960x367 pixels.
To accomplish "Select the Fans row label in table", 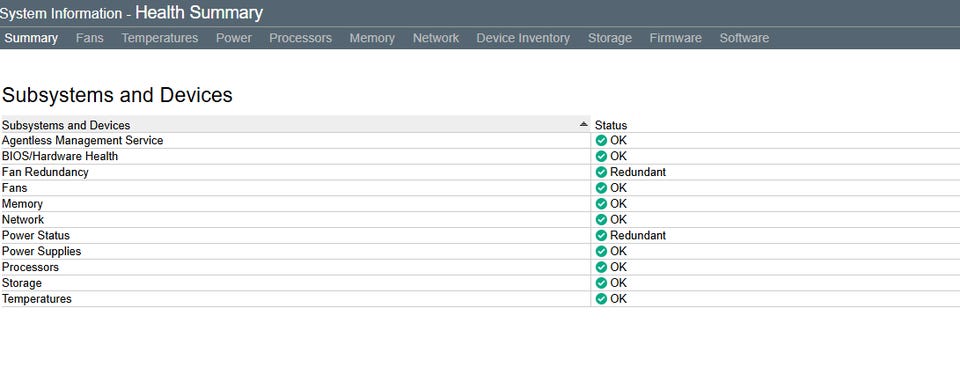I will pyautogui.click(x=15, y=188).
